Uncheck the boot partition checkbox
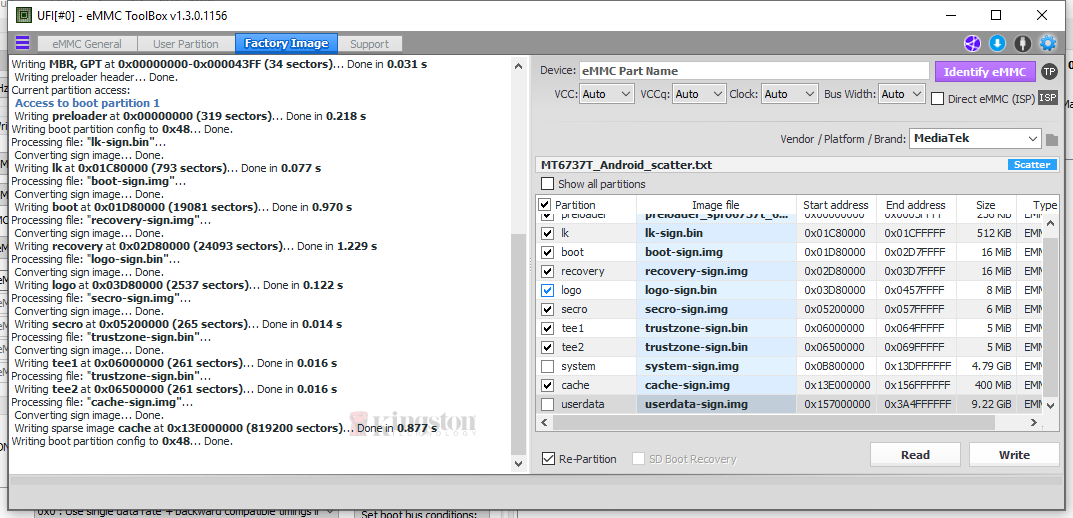This screenshot has height=518, width=1073. (x=547, y=252)
